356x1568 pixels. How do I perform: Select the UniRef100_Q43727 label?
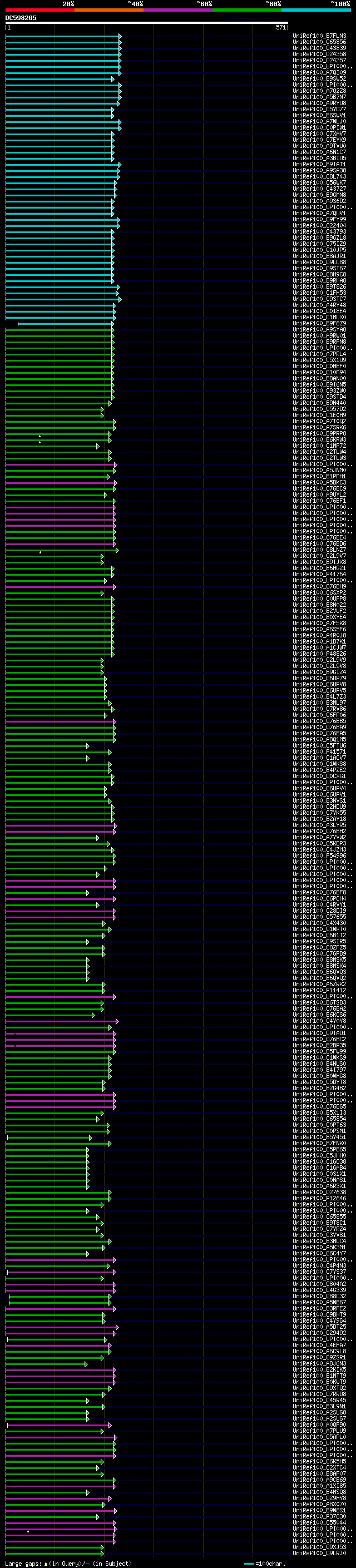(319, 189)
